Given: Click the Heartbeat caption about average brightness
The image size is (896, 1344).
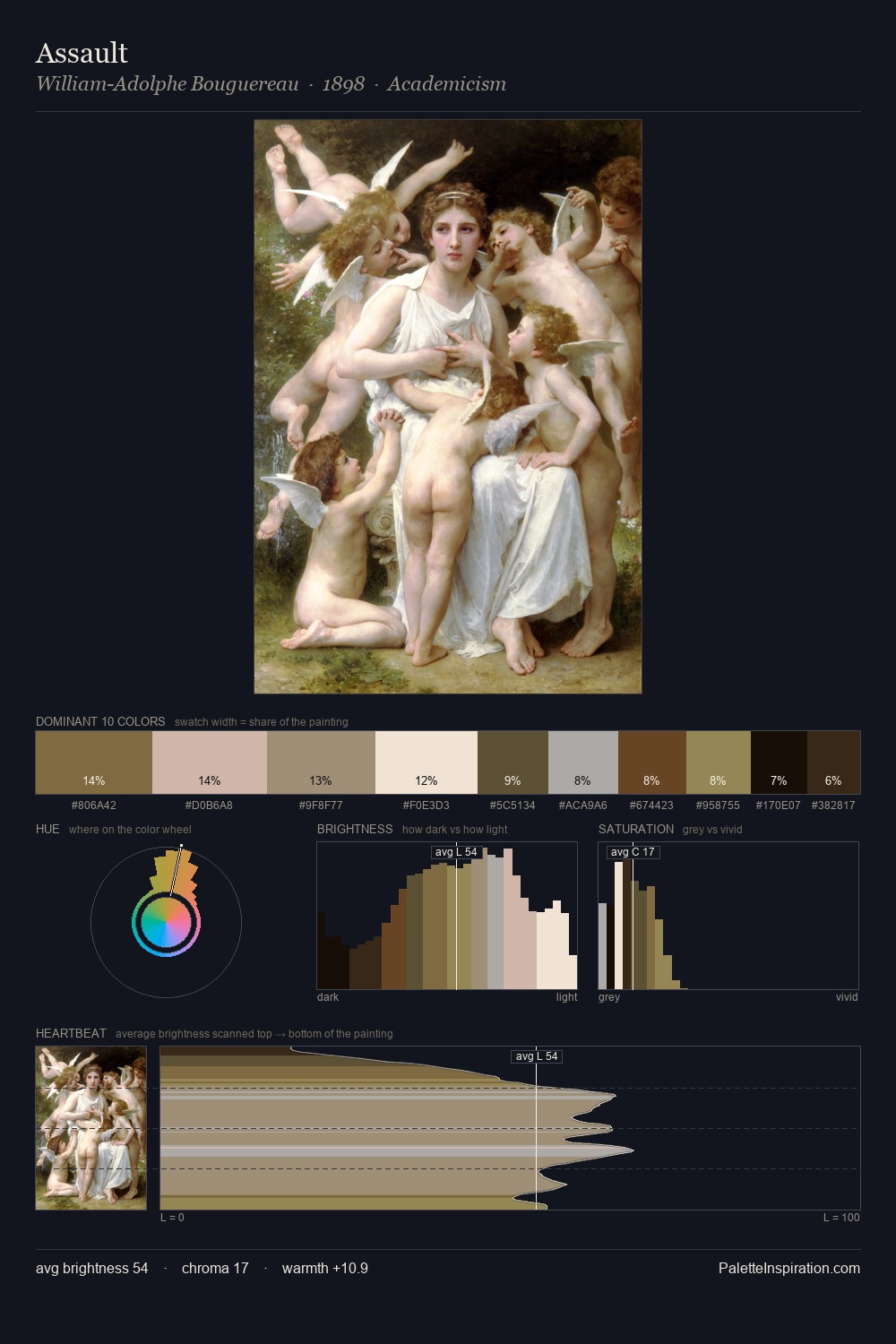Looking at the screenshot, I should point(254,1034).
